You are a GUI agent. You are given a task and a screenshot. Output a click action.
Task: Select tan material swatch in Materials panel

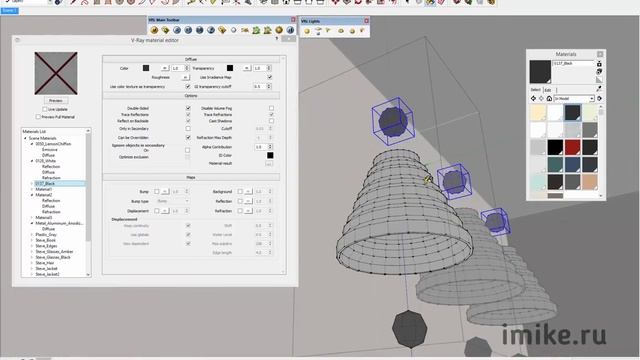click(x=590, y=182)
